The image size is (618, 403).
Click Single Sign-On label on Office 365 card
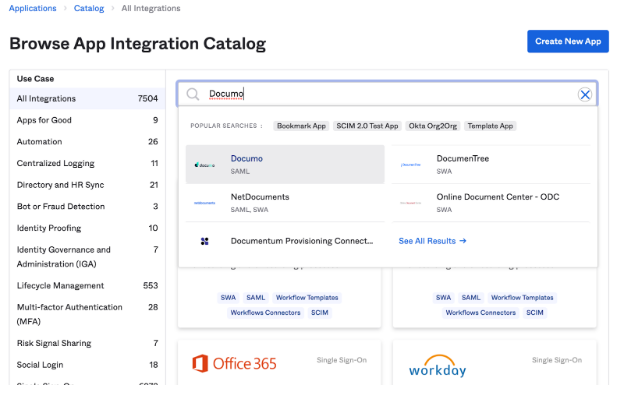(342, 360)
